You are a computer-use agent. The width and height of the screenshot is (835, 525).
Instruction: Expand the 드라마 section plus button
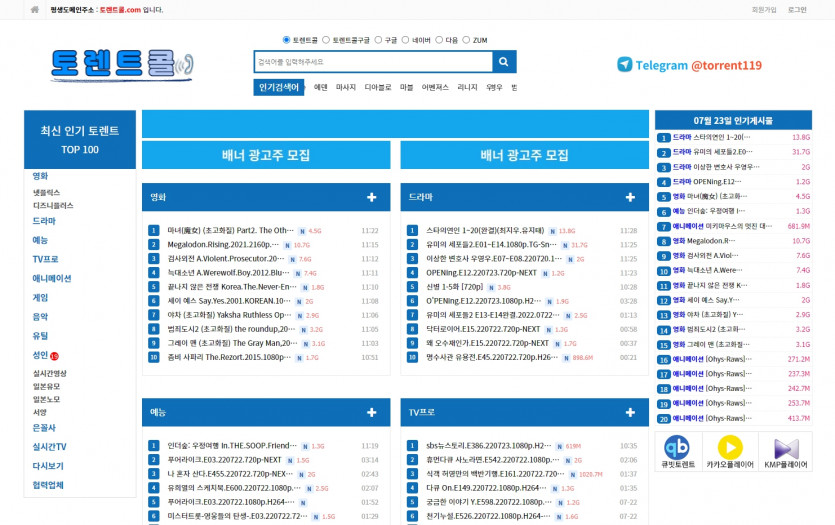(x=629, y=198)
